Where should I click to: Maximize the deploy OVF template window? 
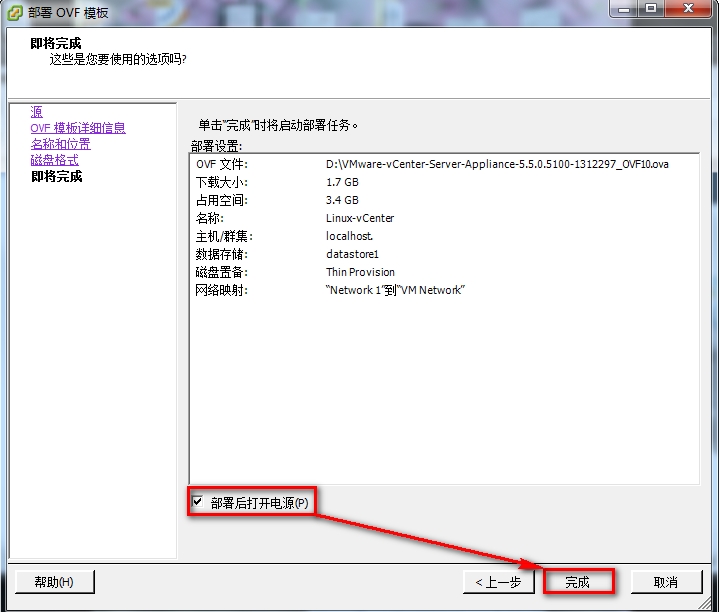[651, 9]
